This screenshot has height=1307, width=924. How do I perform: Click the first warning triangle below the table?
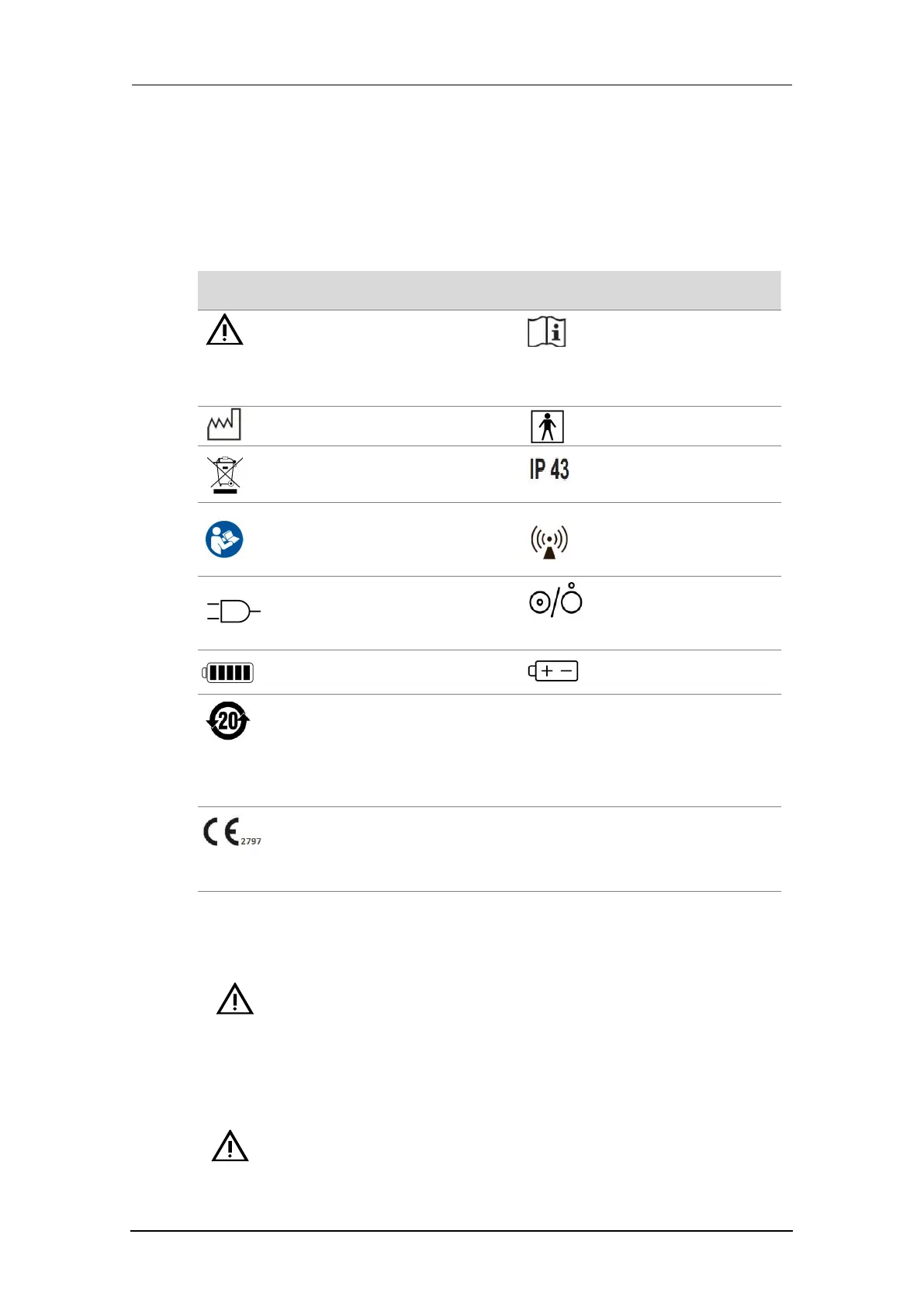[235, 1000]
